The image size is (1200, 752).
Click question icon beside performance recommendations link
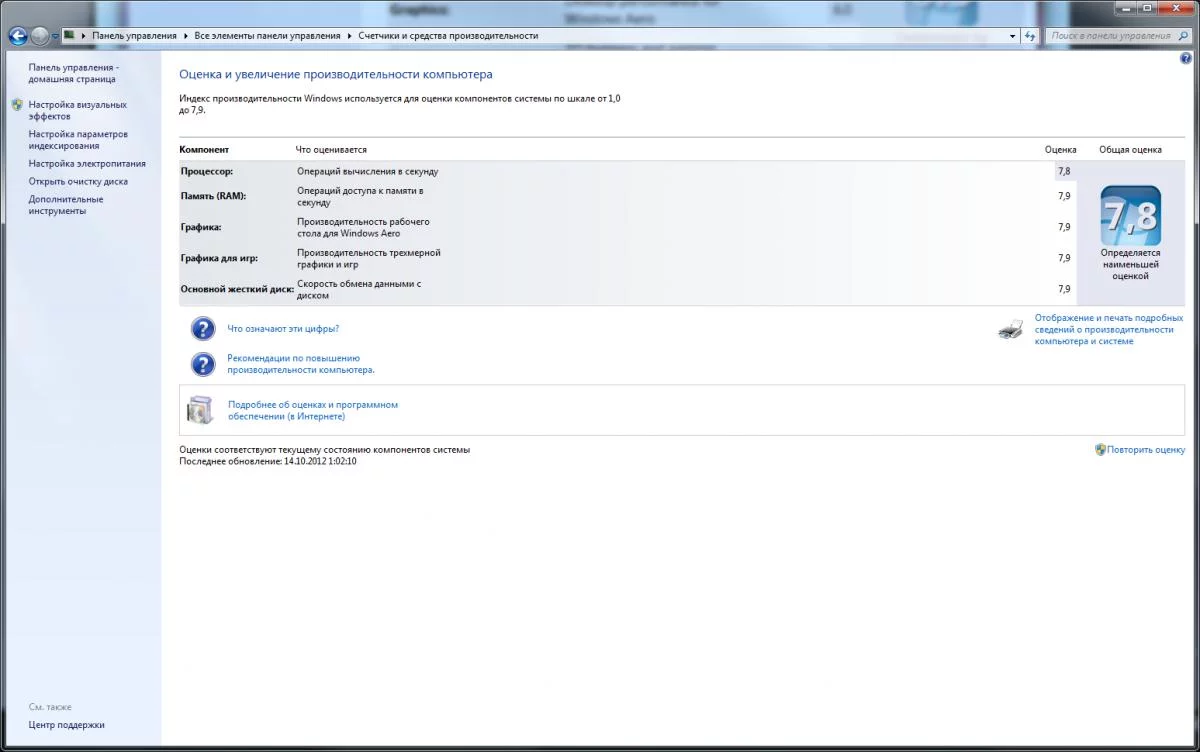(x=203, y=364)
